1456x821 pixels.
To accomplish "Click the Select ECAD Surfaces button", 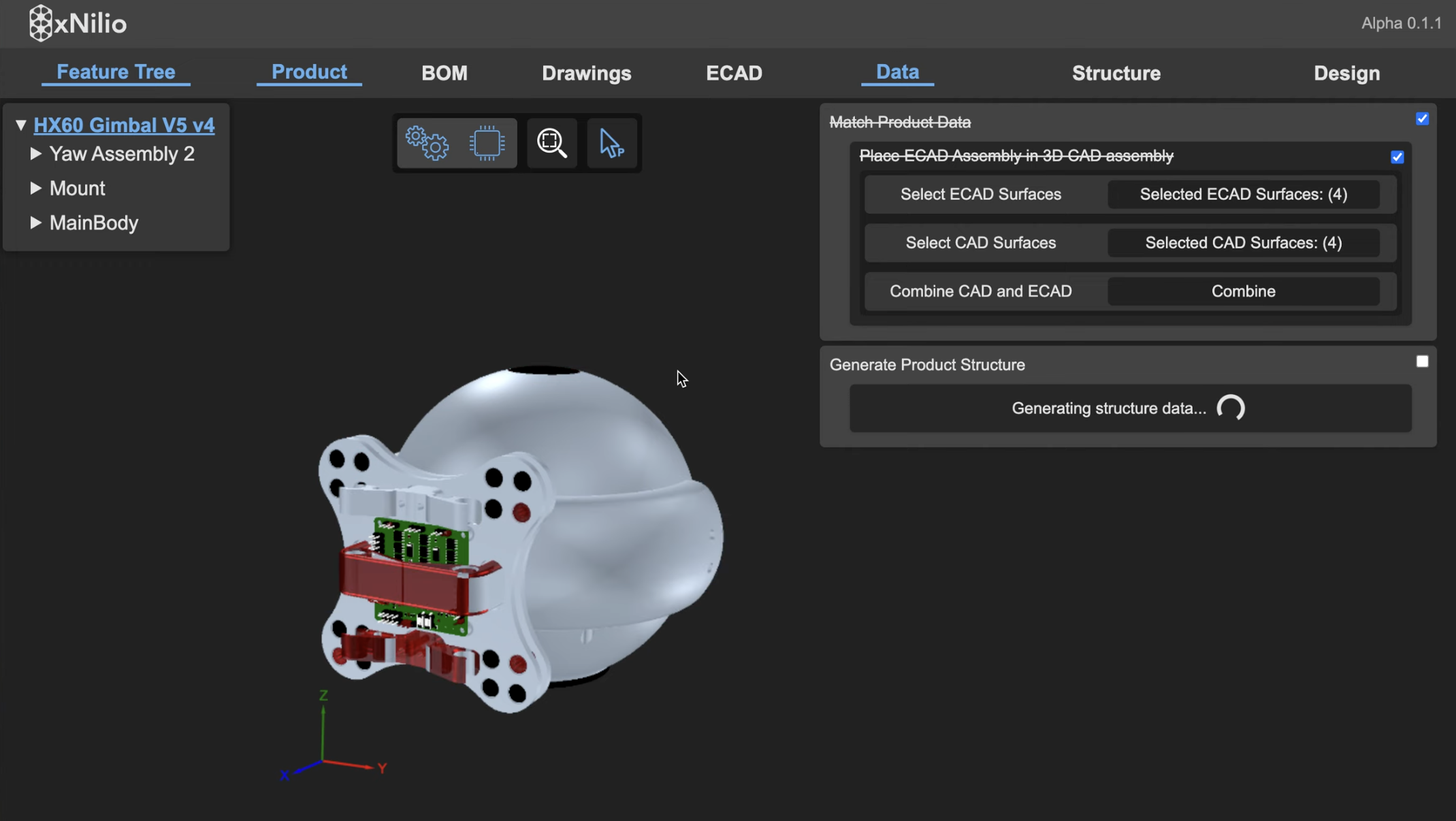I will point(980,195).
